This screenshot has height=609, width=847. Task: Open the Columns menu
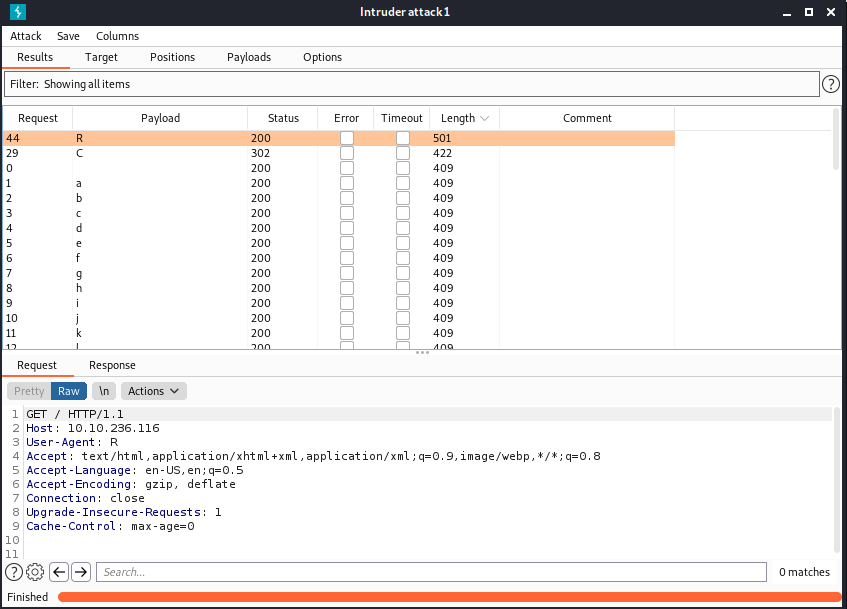tap(117, 36)
